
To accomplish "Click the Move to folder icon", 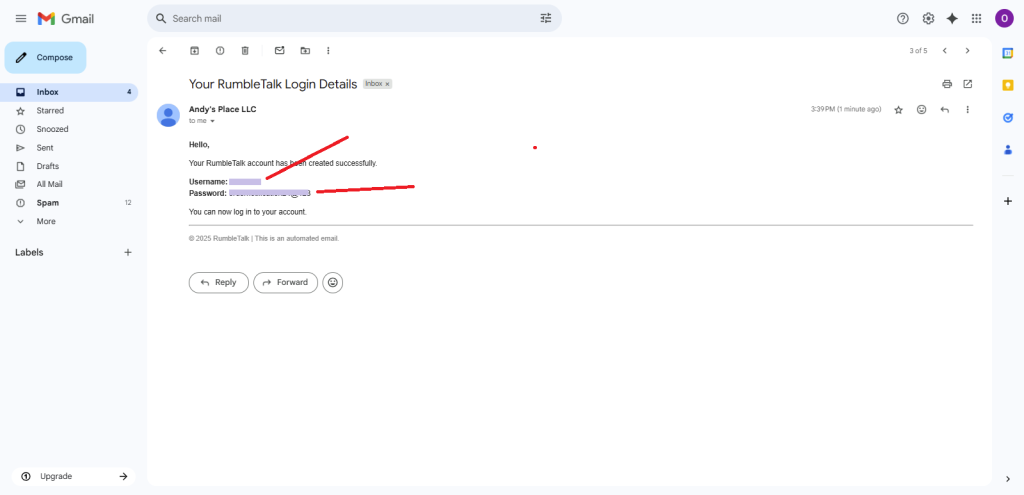I will [304, 50].
